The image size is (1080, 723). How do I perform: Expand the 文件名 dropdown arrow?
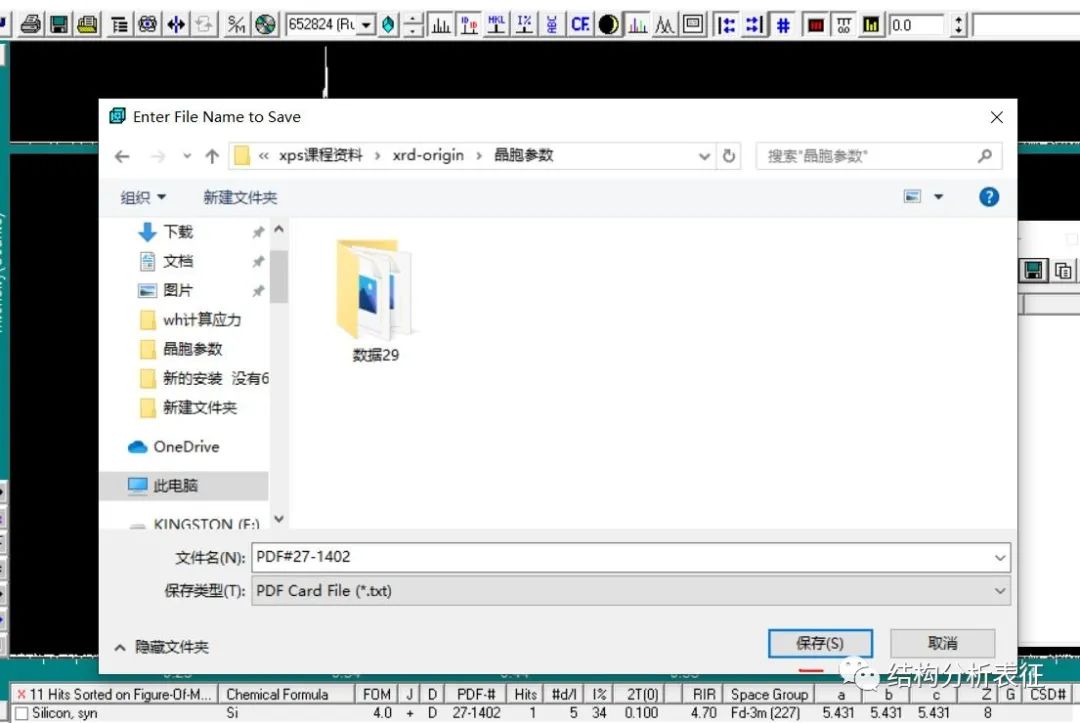click(1000, 557)
